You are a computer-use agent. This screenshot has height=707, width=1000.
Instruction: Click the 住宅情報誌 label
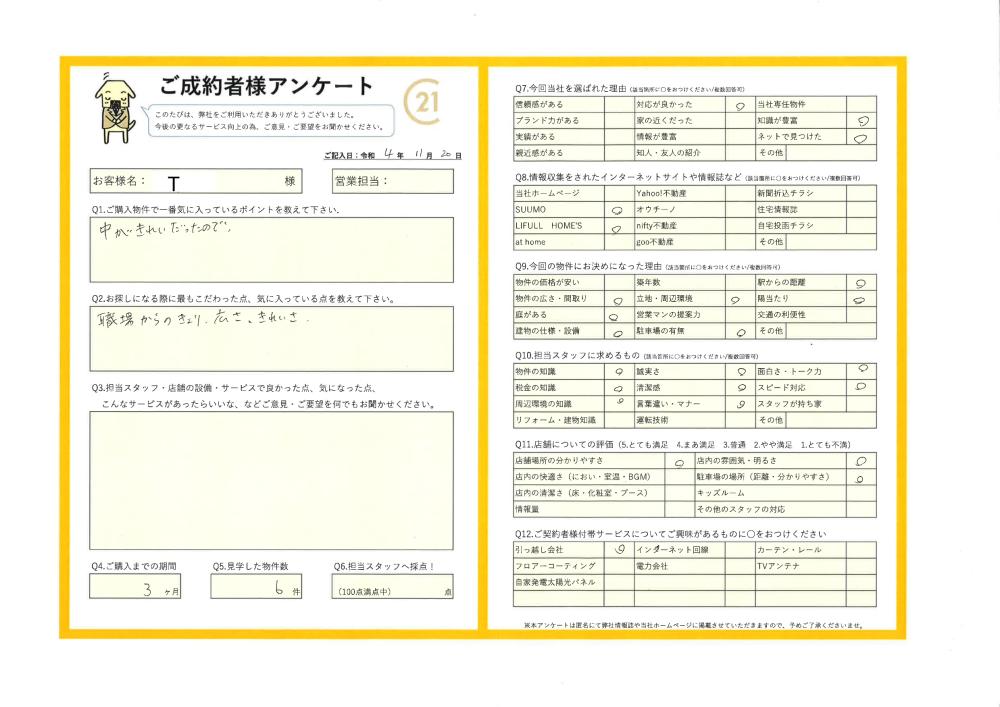click(777, 210)
